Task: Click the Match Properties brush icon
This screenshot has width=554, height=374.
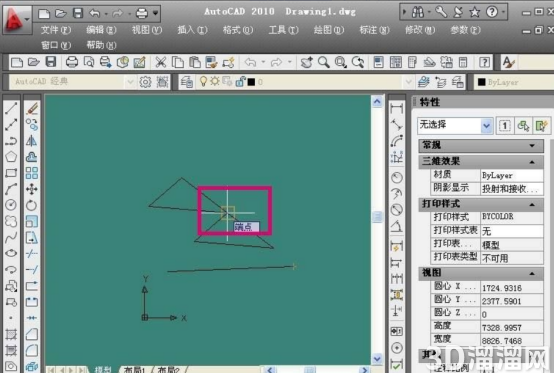Action: point(211,63)
